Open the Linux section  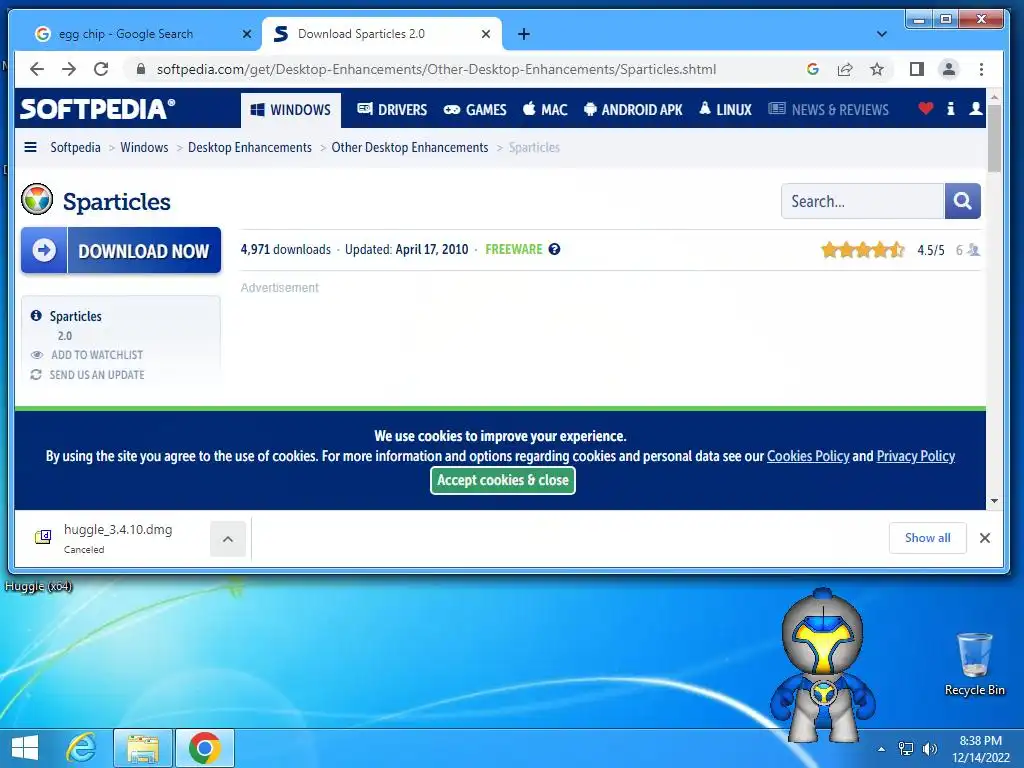[725, 110]
